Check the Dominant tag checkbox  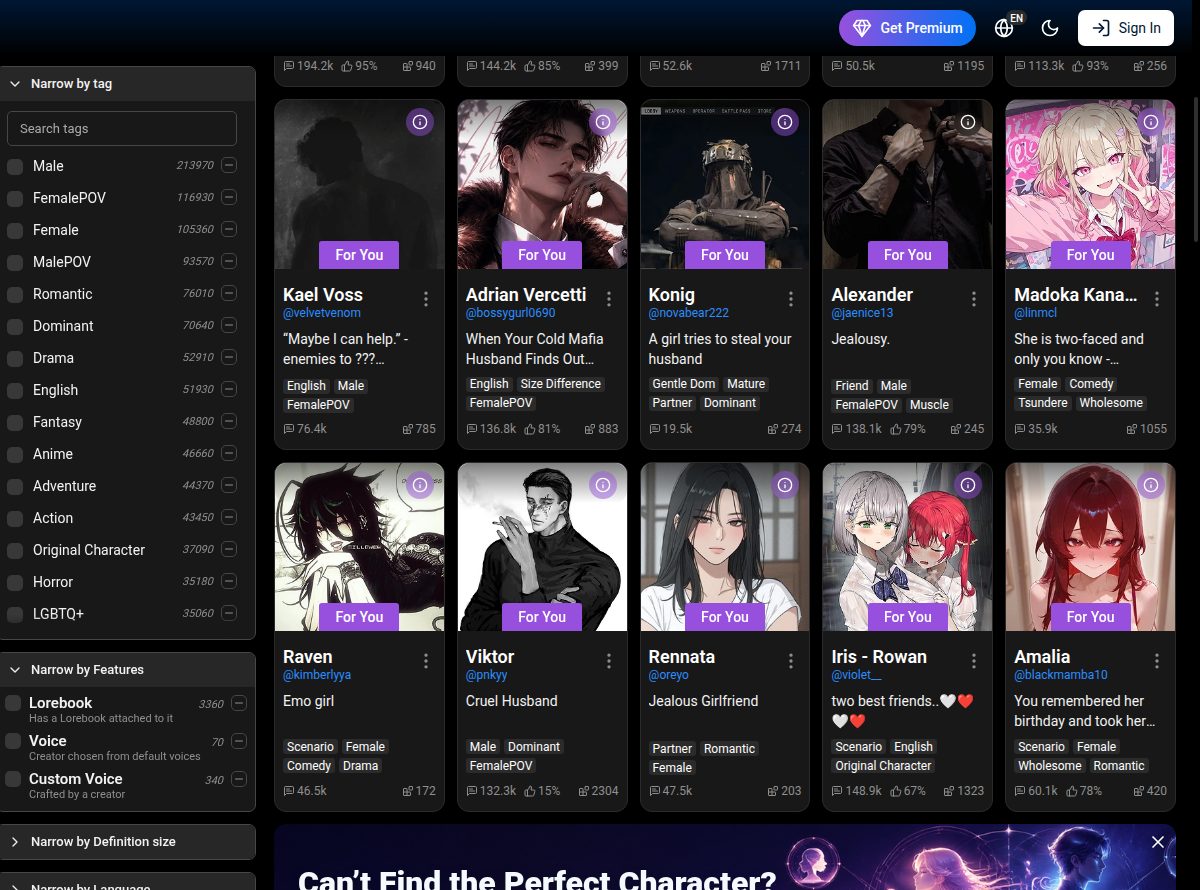15,326
